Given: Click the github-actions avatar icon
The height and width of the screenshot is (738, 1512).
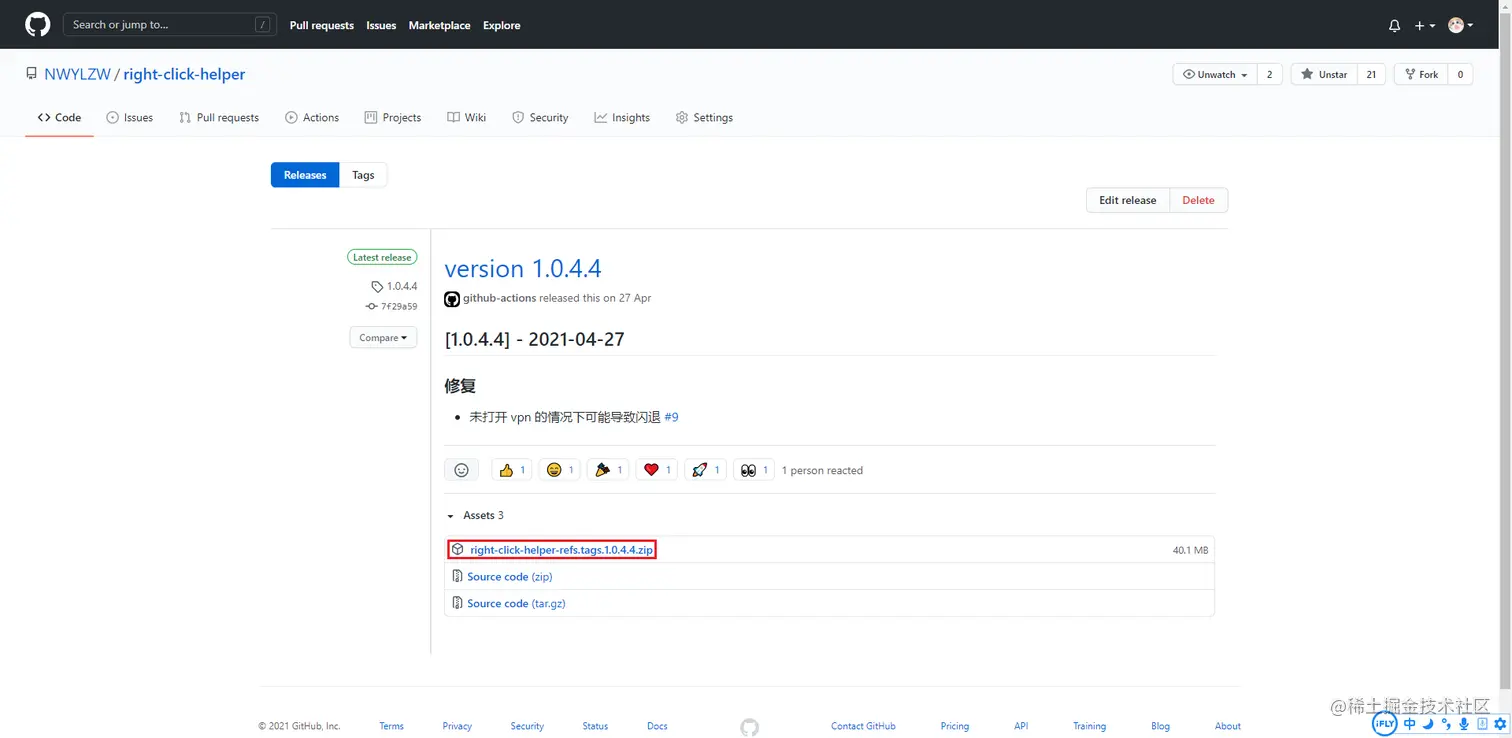Looking at the screenshot, I should [452, 299].
